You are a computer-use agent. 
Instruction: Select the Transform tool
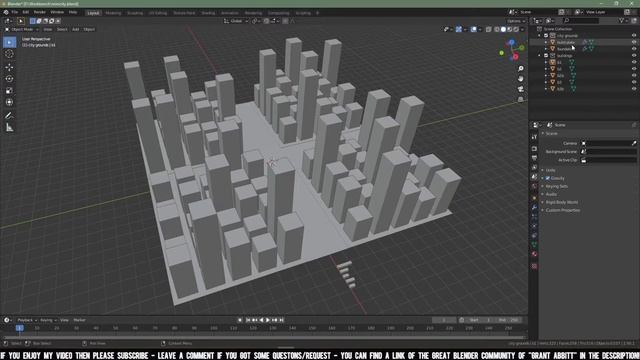point(9,102)
